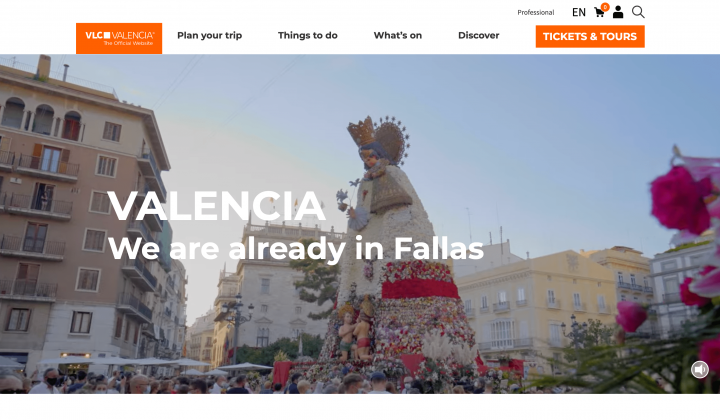The height and width of the screenshot is (420, 720).
Task: Click the We are already in Fallas text
Action: pos(296,248)
